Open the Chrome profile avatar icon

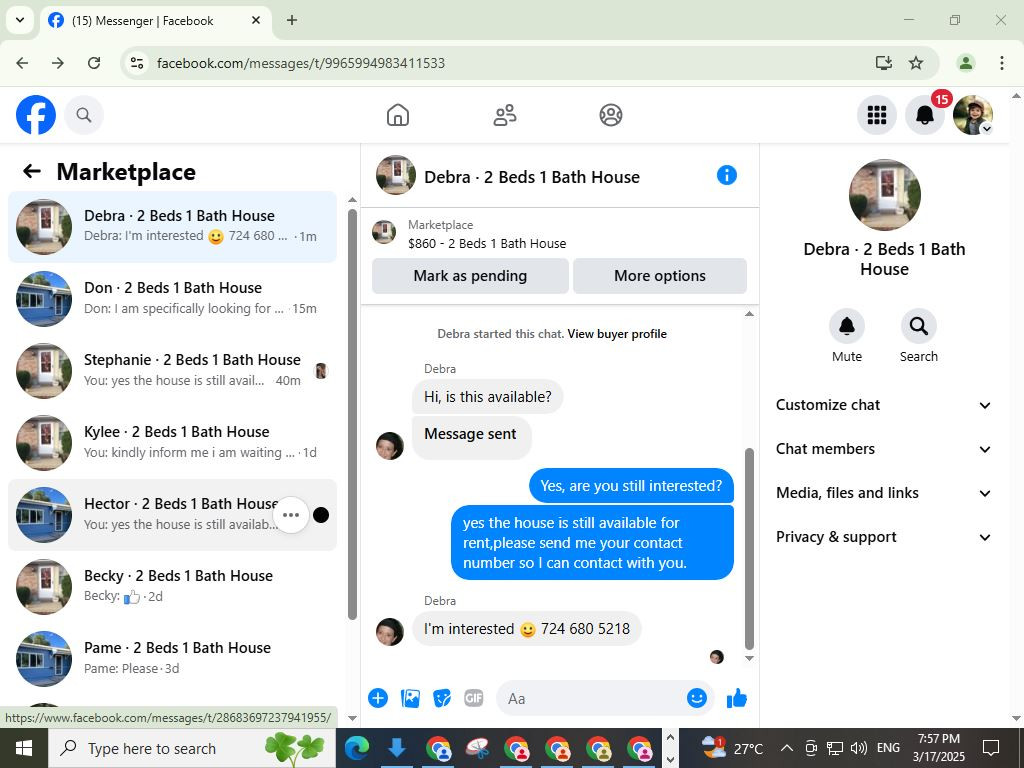(x=965, y=63)
